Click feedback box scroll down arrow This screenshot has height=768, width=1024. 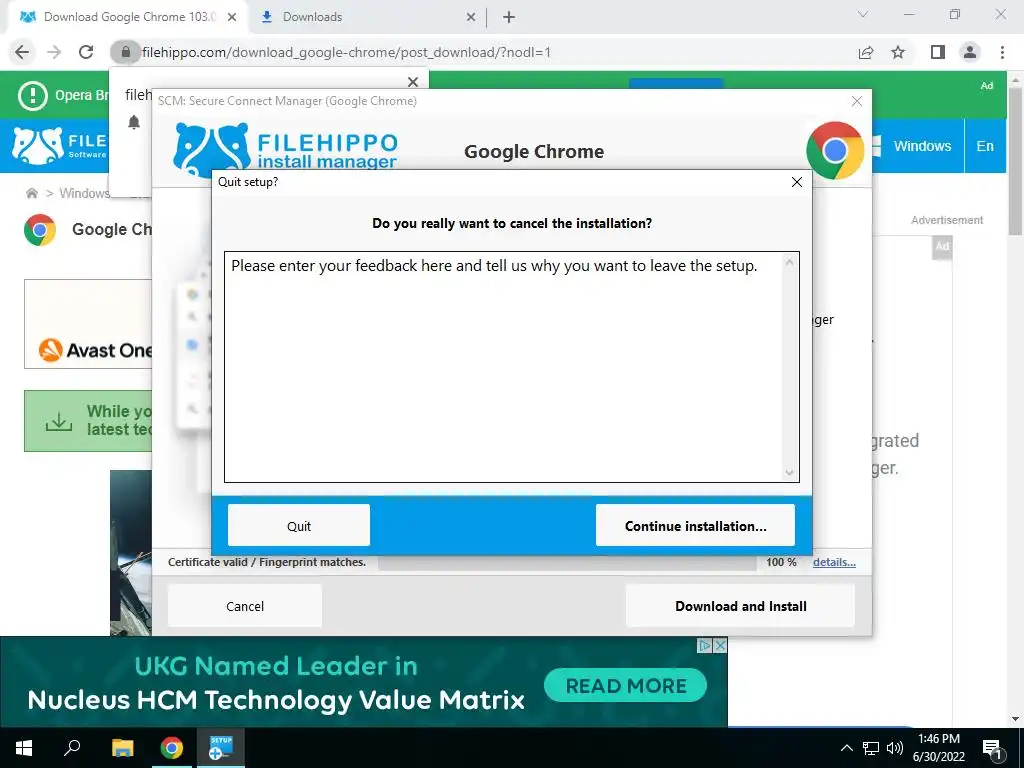pos(790,472)
